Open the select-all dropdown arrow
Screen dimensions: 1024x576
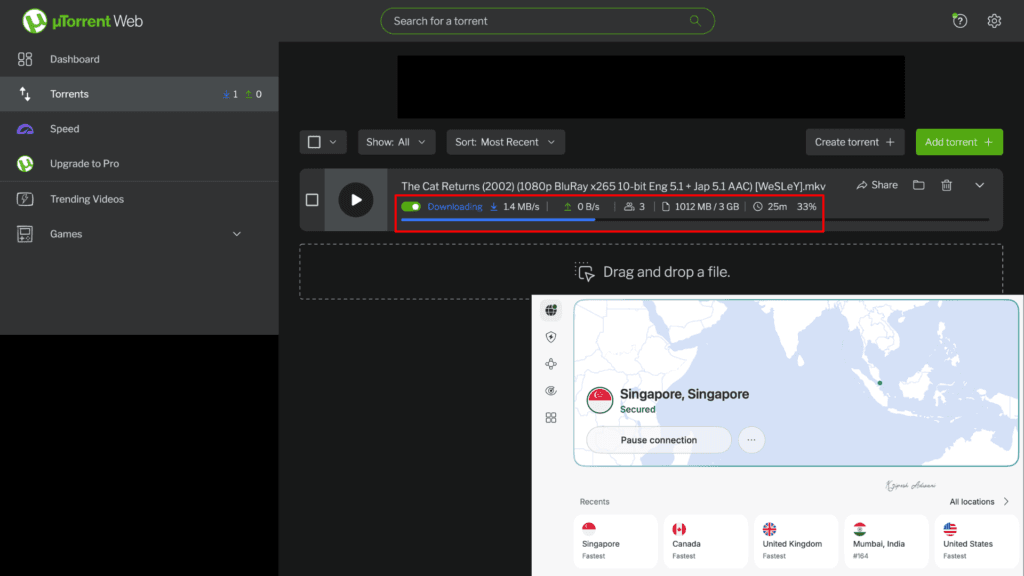pos(333,142)
